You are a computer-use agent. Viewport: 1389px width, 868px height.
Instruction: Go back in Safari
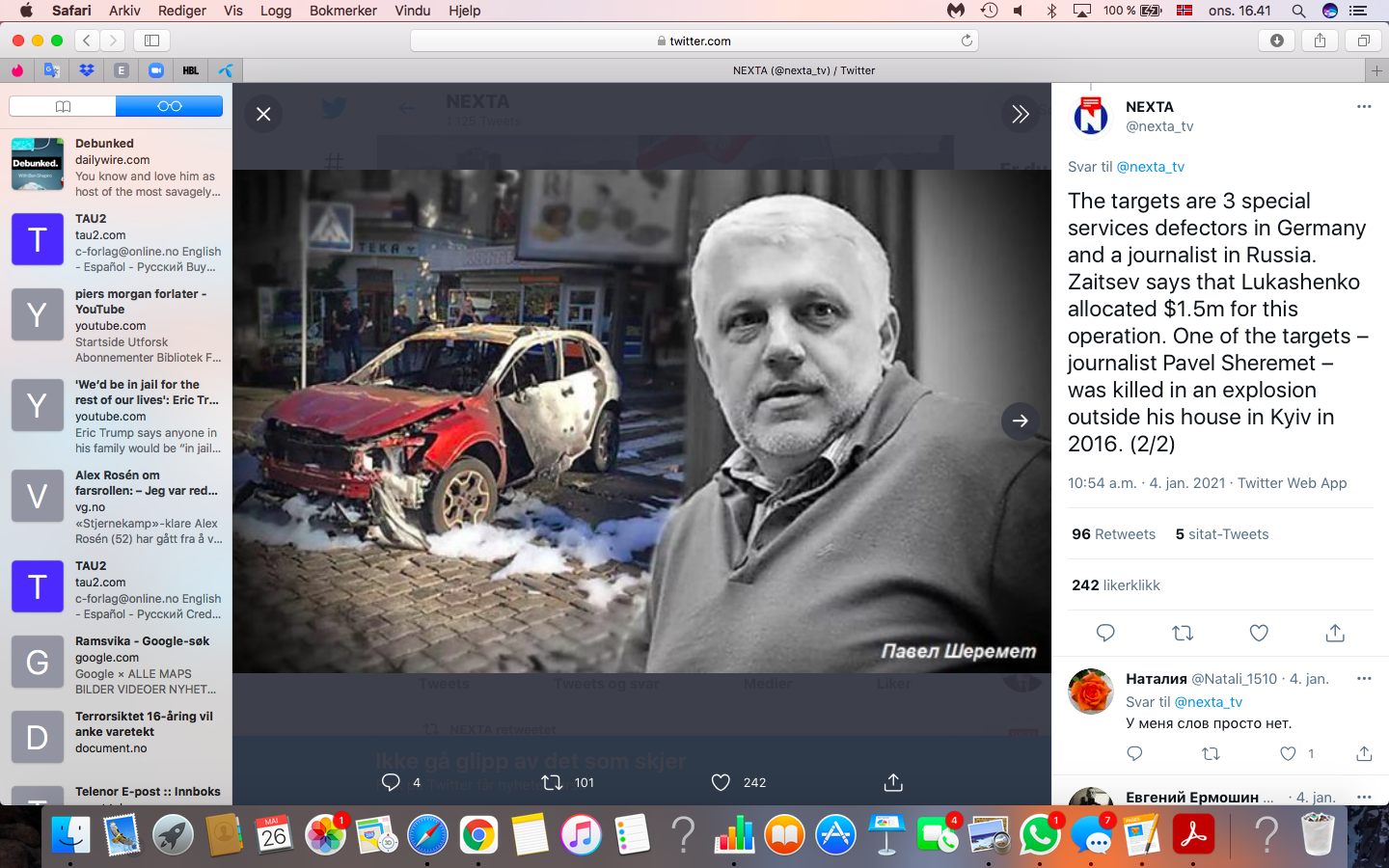coord(87,41)
